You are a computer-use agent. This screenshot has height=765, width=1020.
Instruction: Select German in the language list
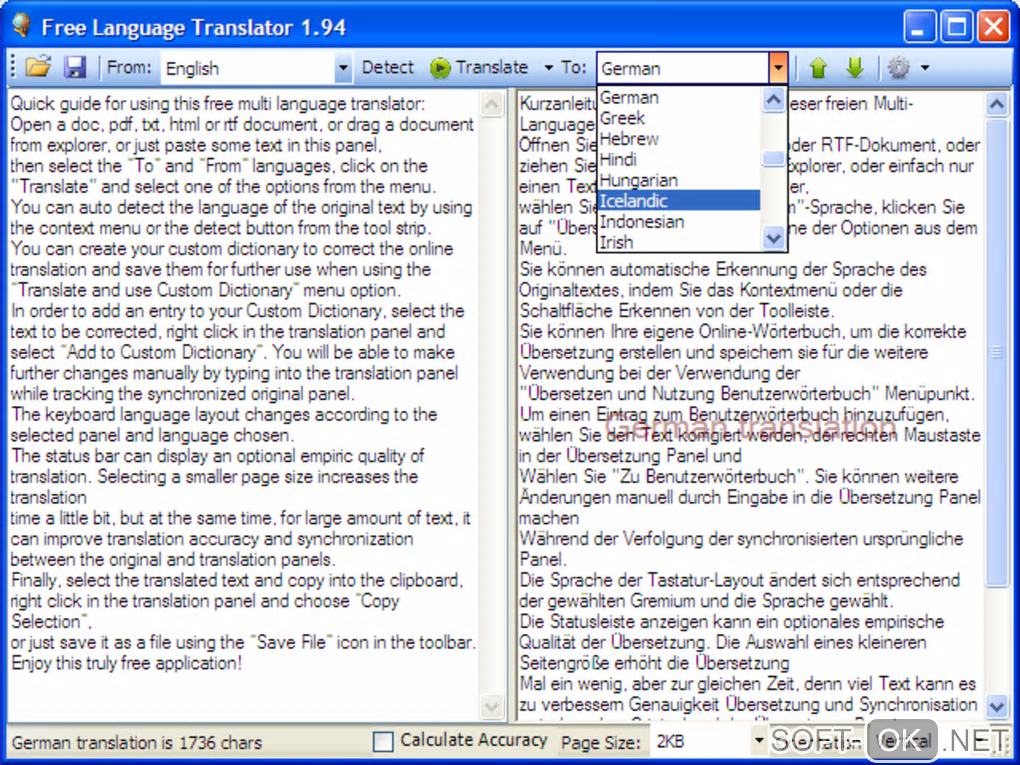click(679, 98)
